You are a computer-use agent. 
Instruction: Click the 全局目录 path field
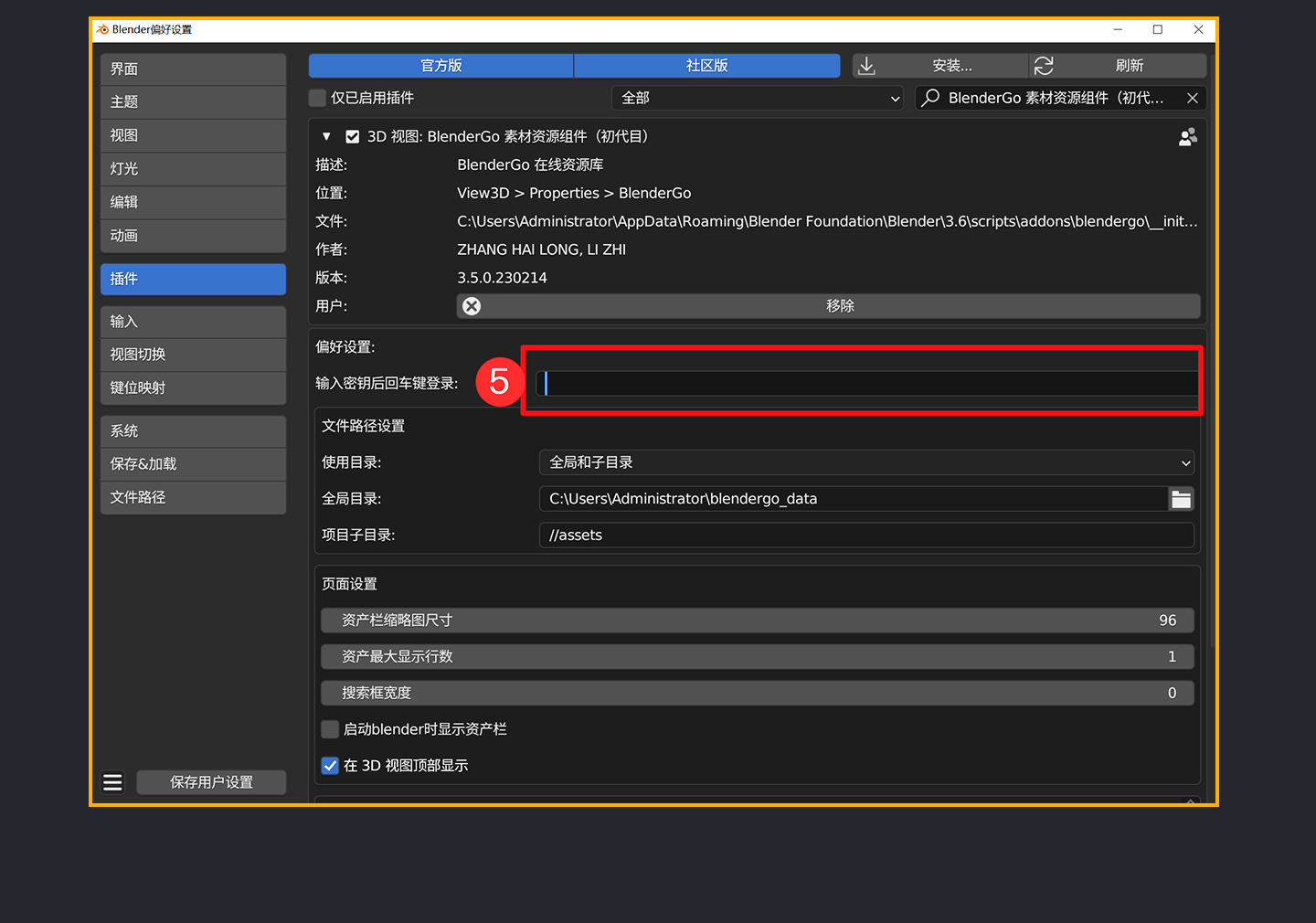[854, 499]
